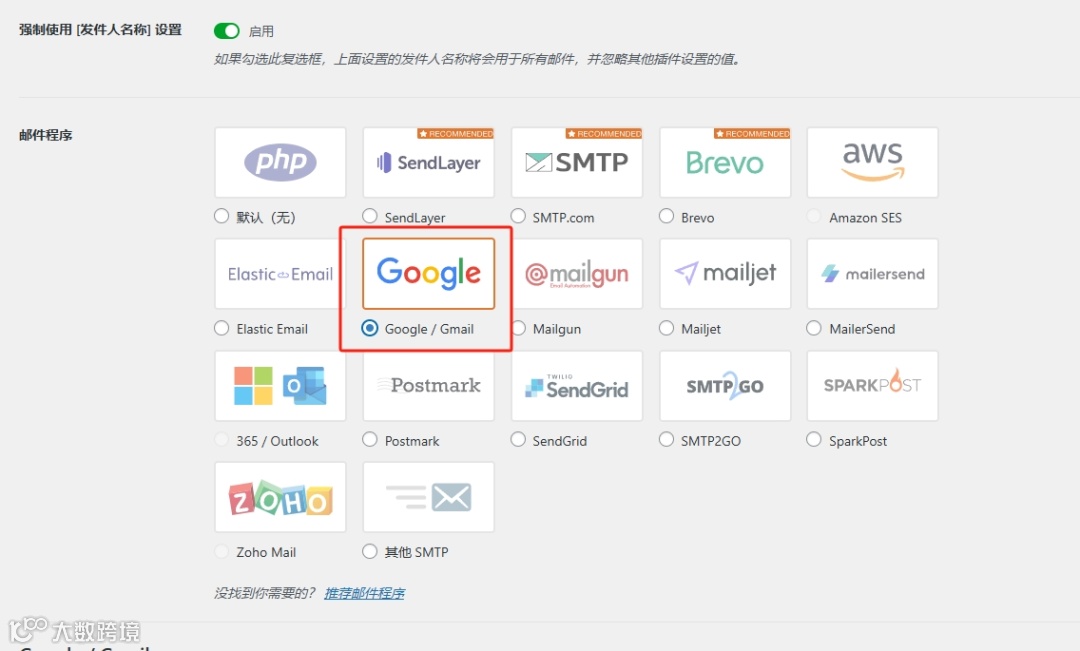Image resolution: width=1080 pixels, height=651 pixels.
Task: Click the Google logo card
Action: [428, 274]
